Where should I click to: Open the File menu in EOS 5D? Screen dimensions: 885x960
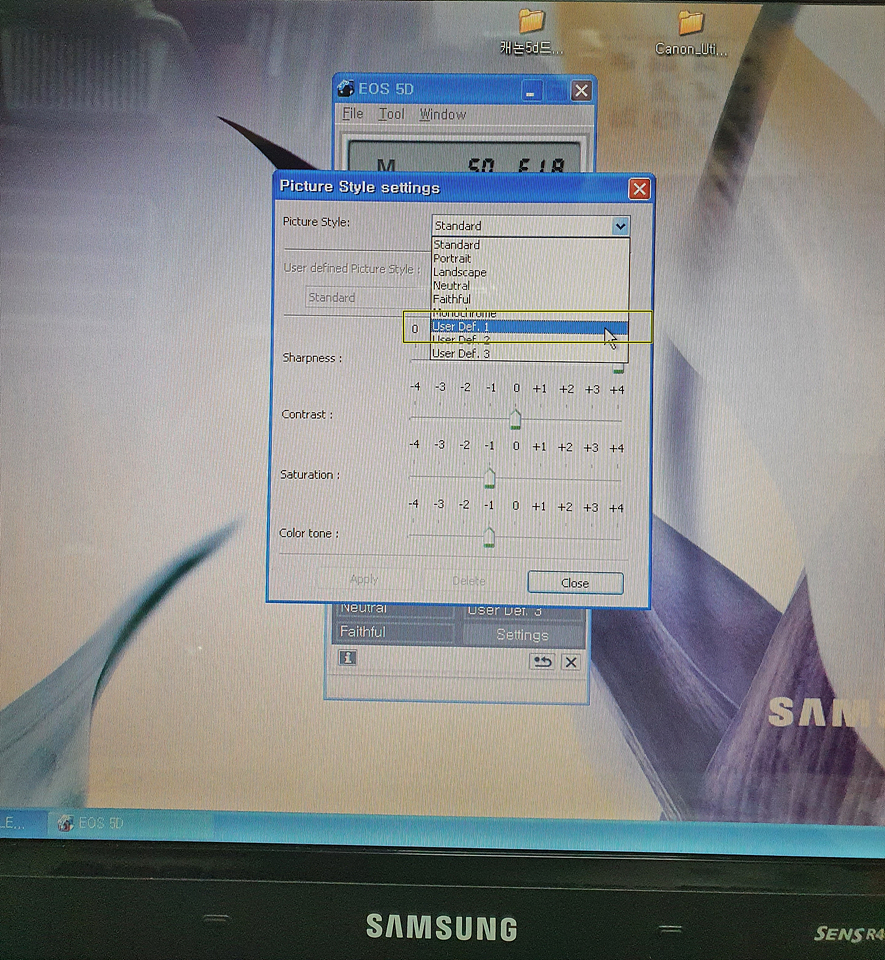(x=353, y=114)
